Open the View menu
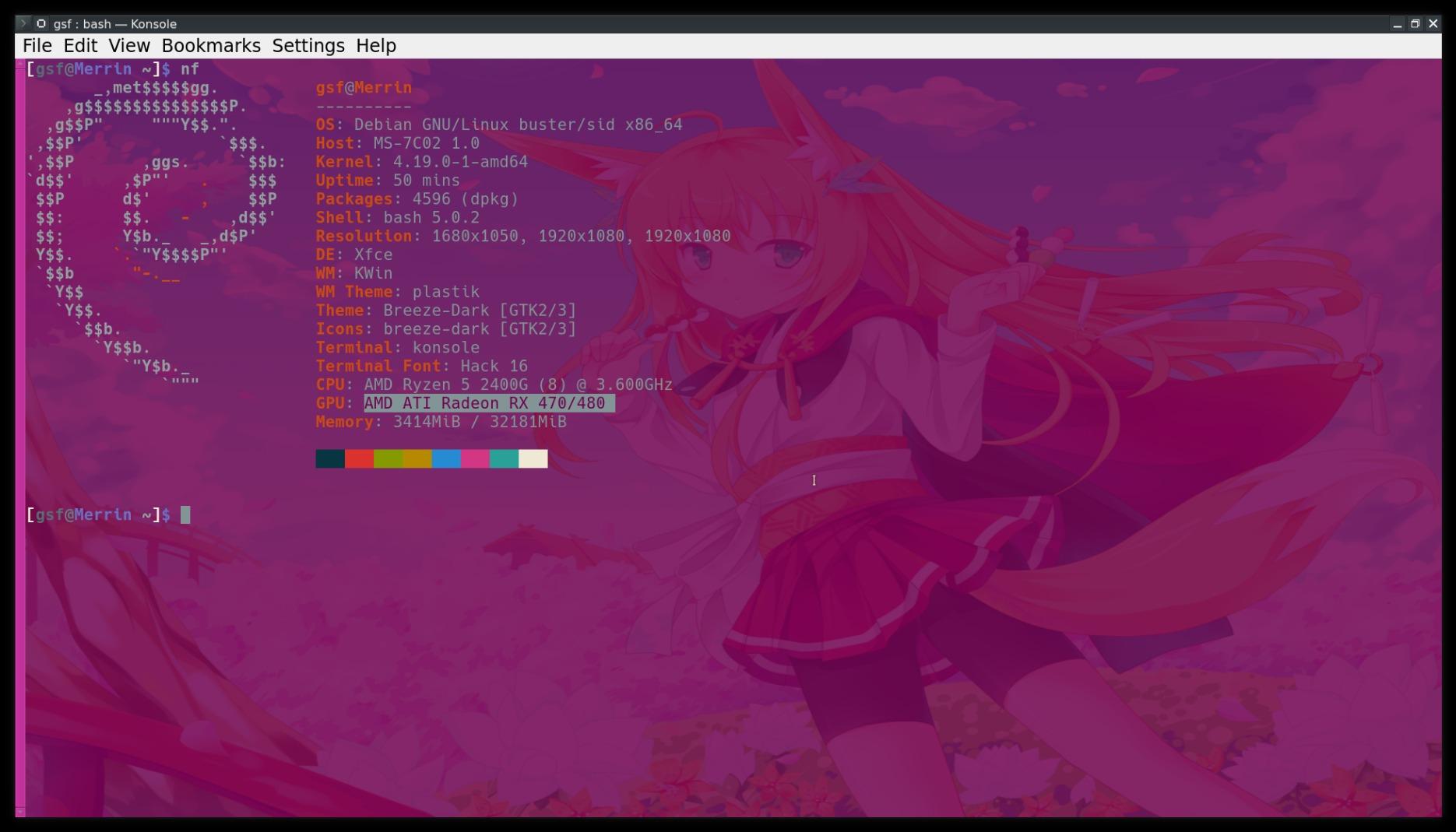Image resolution: width=1456 pixels, height=832 pixels. [x=129, y=46]
